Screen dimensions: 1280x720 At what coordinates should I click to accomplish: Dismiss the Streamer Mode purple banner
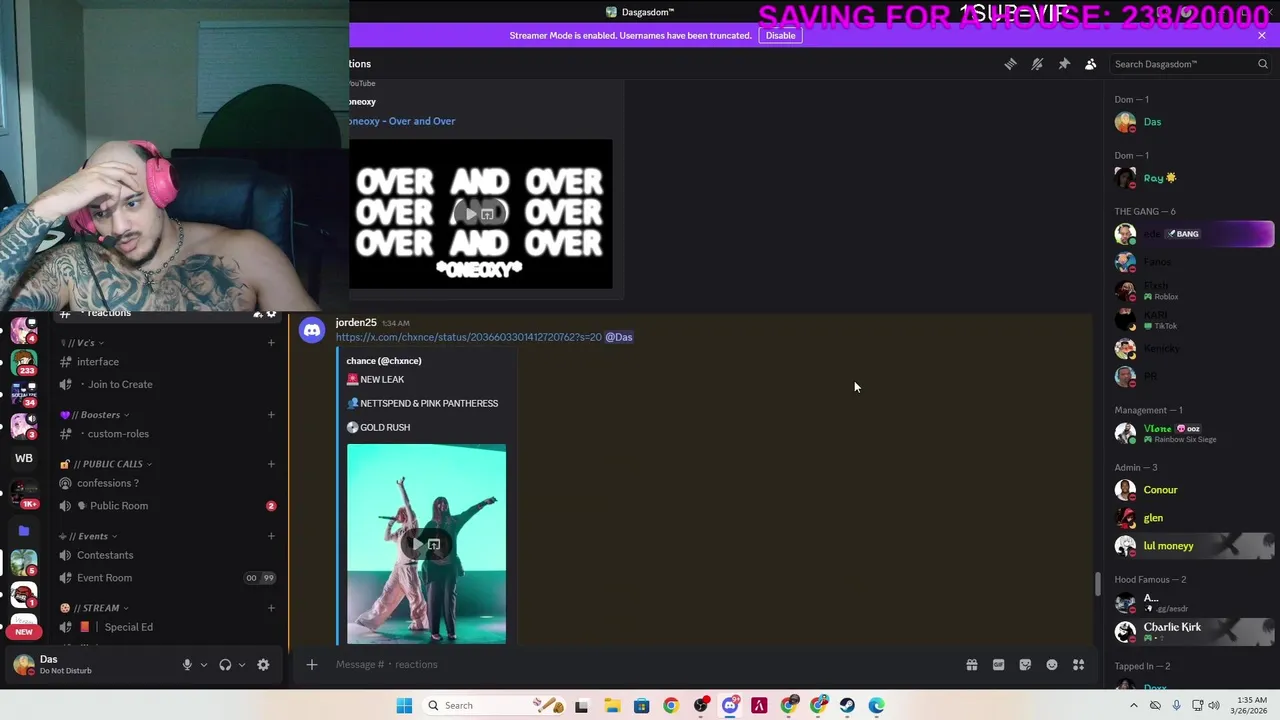[1262, 35]
